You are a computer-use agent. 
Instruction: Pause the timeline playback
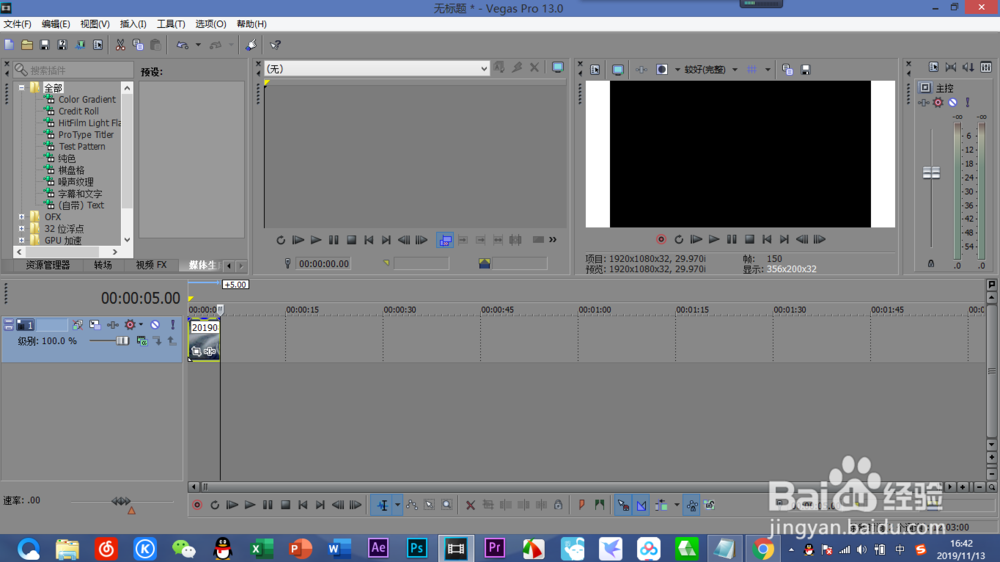point(268,505)
